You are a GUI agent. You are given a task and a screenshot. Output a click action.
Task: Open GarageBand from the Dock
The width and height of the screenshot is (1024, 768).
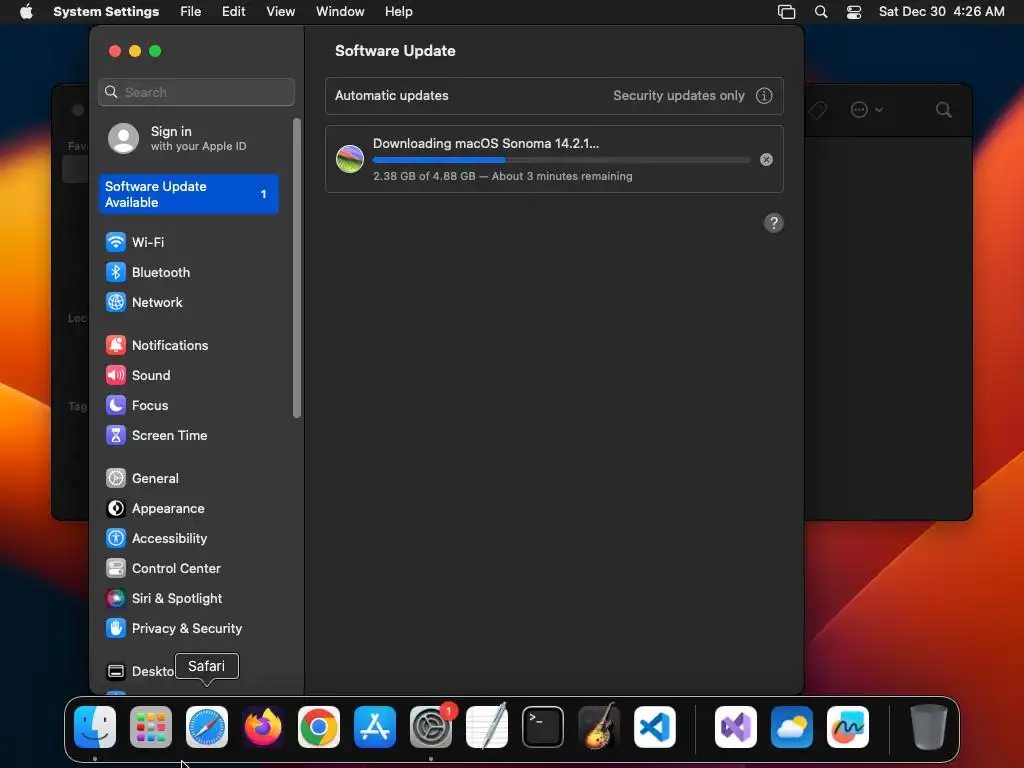pyautogui.click(x=599, y=727)
